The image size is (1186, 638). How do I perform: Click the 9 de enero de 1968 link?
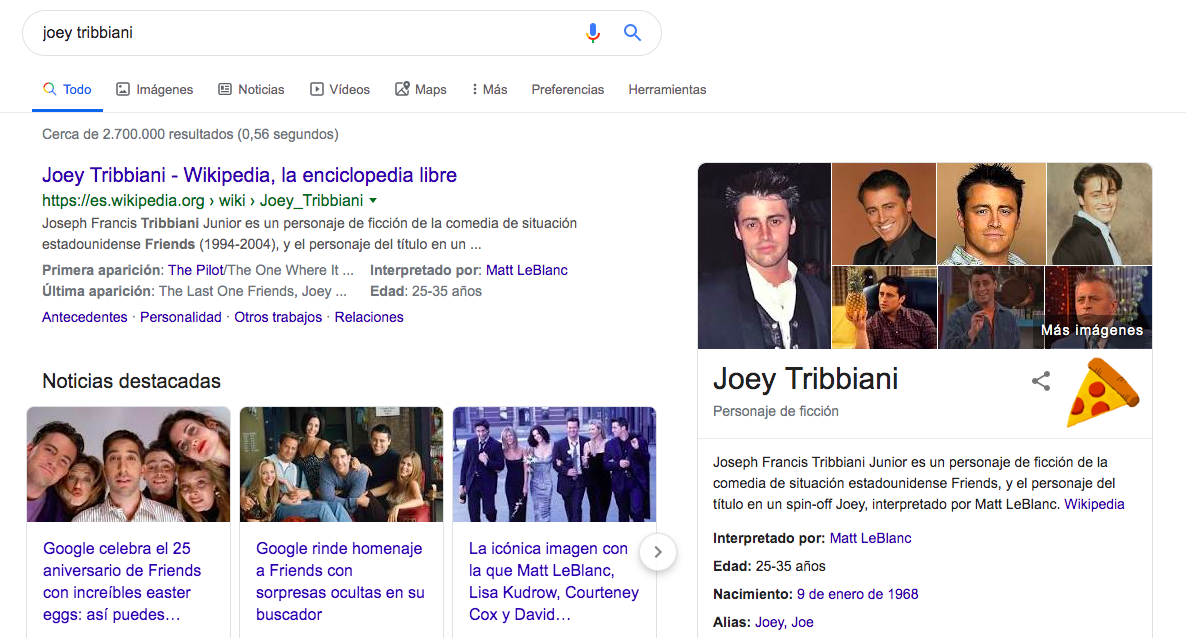857,594
